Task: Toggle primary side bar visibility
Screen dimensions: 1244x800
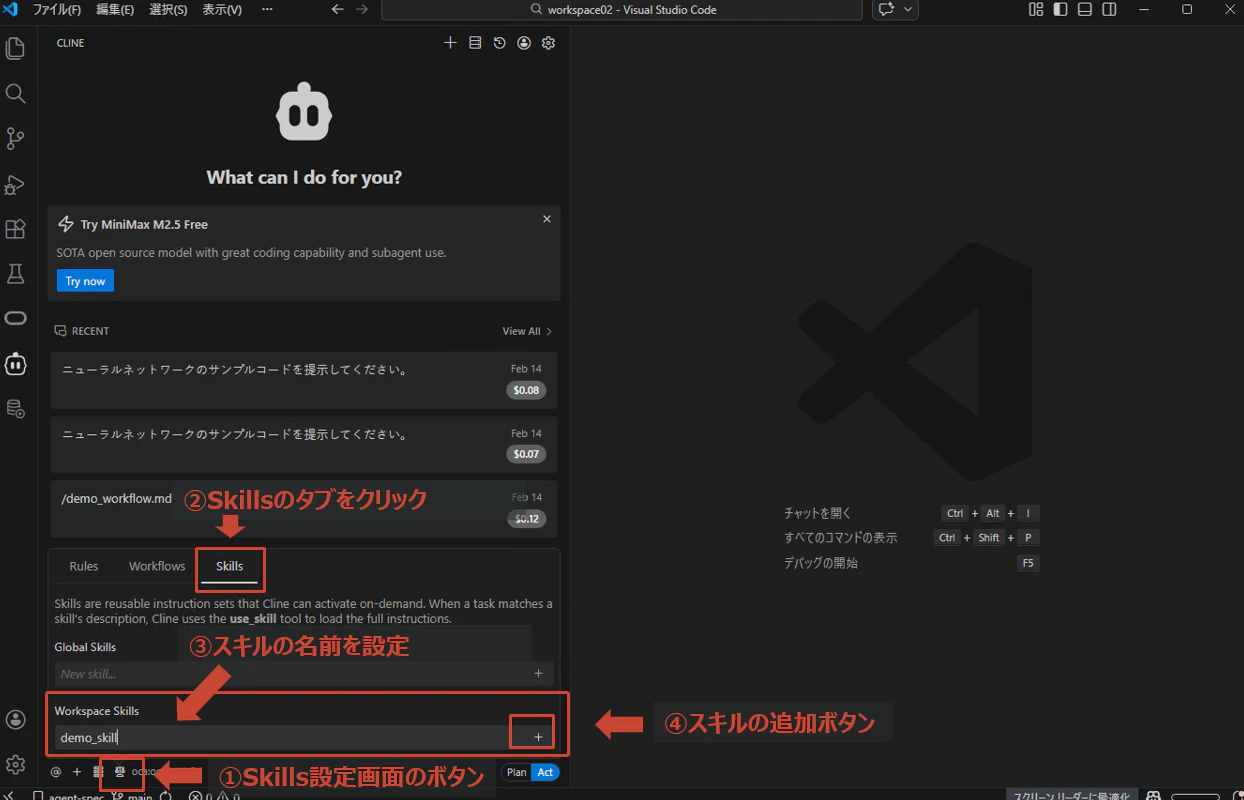Action: coord(1060,9)
